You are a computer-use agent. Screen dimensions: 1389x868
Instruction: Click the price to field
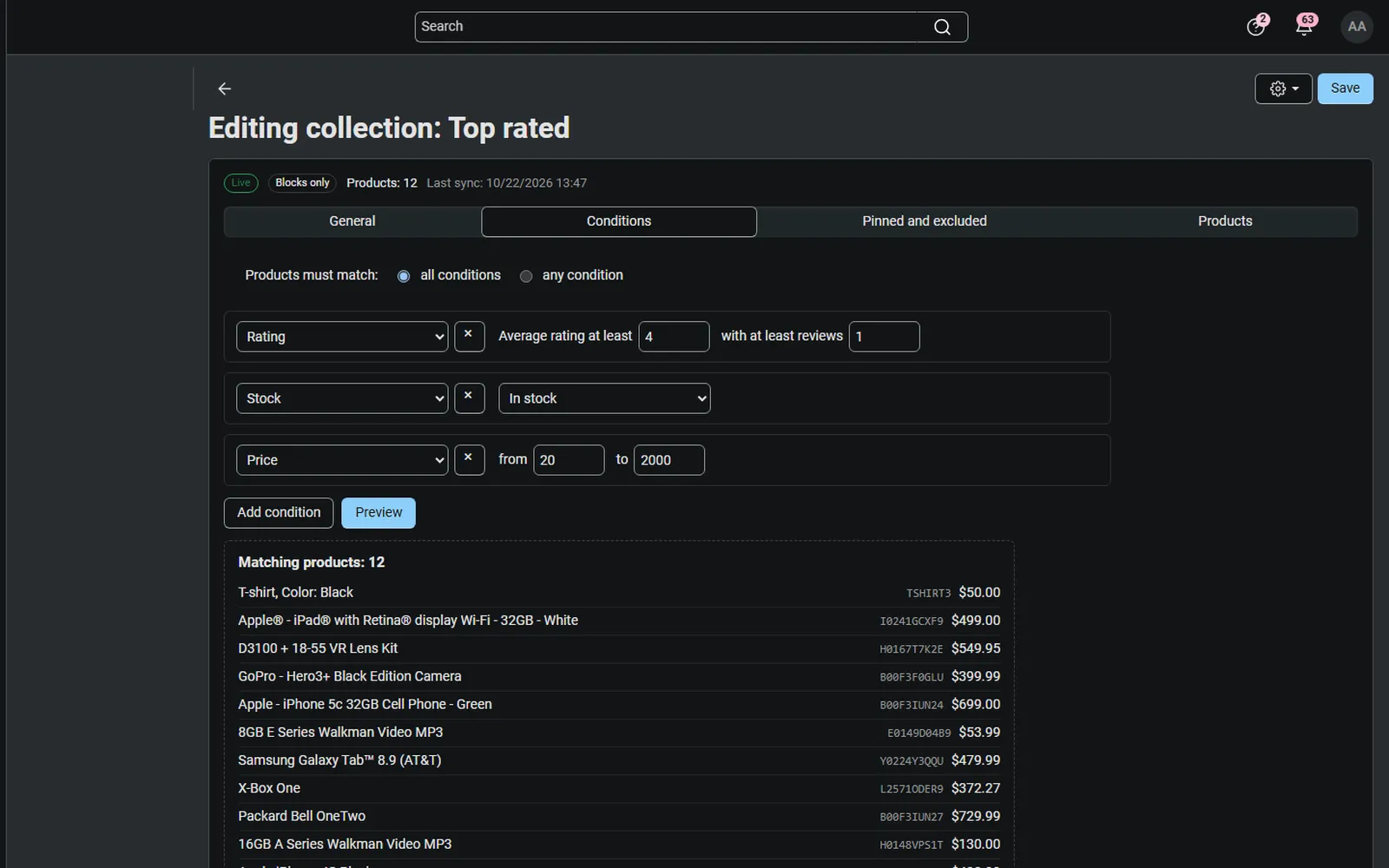(669, 460)
